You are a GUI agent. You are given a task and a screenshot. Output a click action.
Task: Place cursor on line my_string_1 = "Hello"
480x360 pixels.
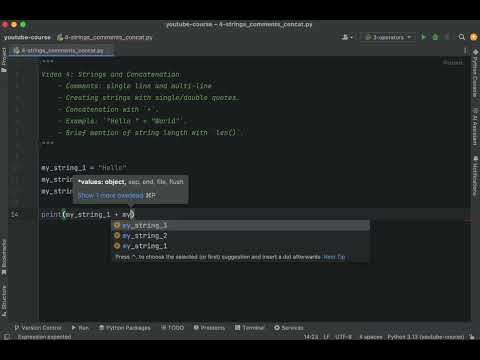click(x=84, y=168)
